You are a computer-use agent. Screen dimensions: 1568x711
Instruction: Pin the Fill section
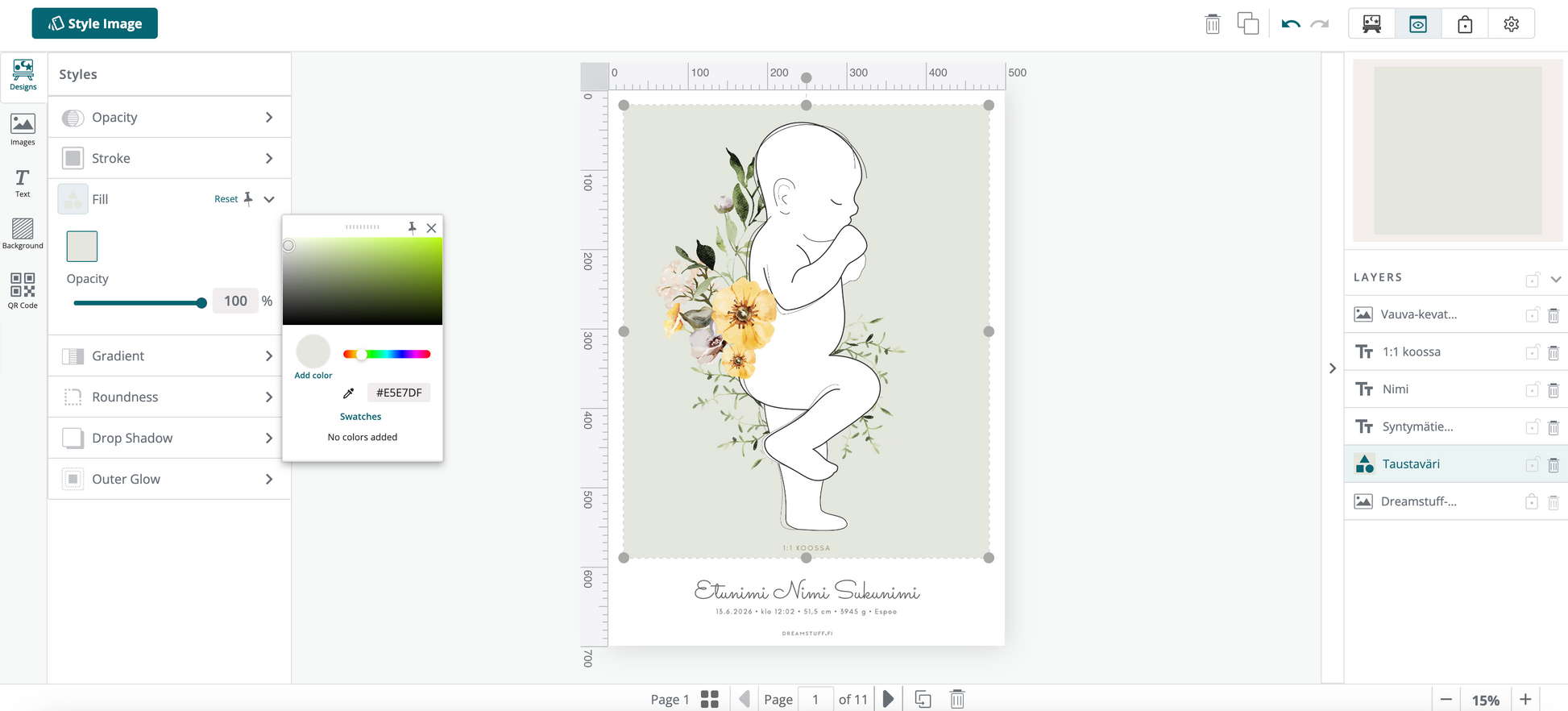[x=248, y=198]
